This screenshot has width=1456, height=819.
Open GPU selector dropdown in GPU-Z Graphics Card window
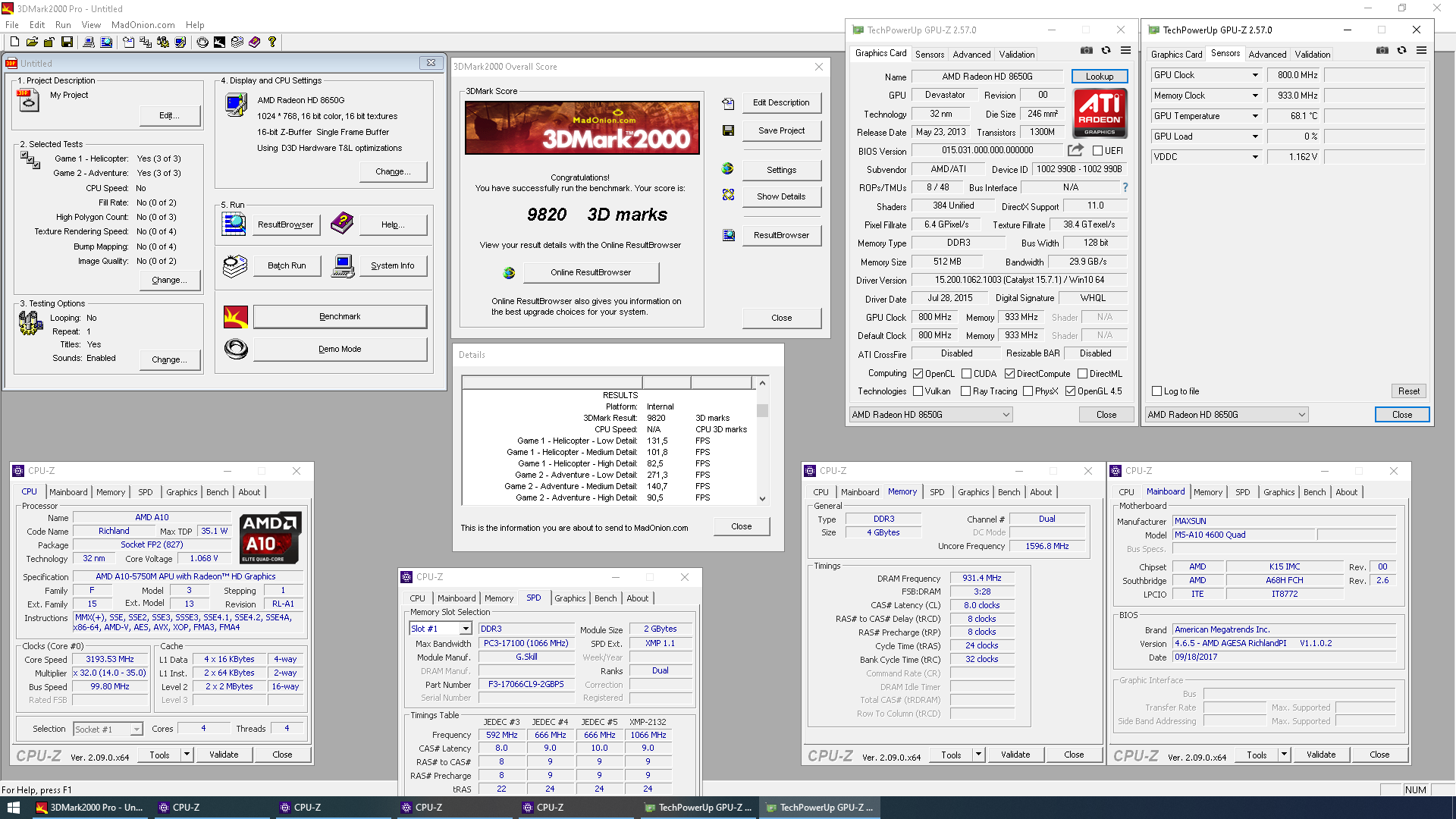click(931, 415)
